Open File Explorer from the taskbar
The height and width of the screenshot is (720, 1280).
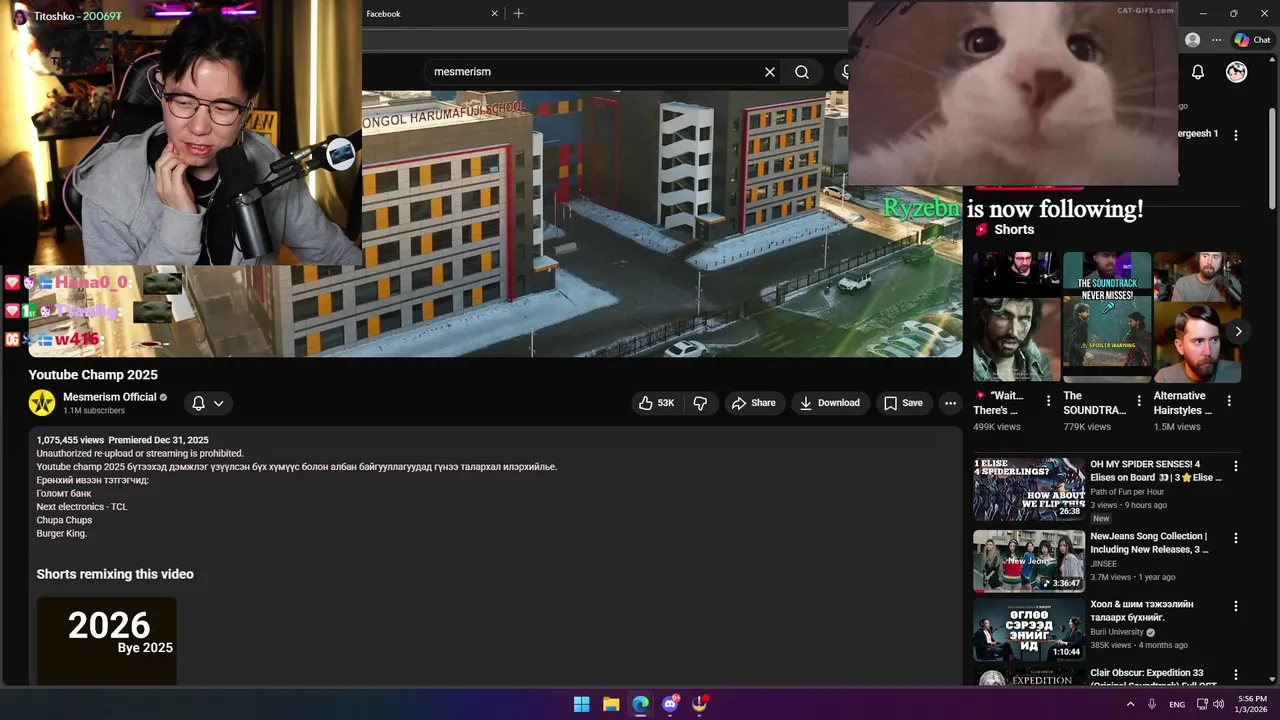click(x=611, y=704)
